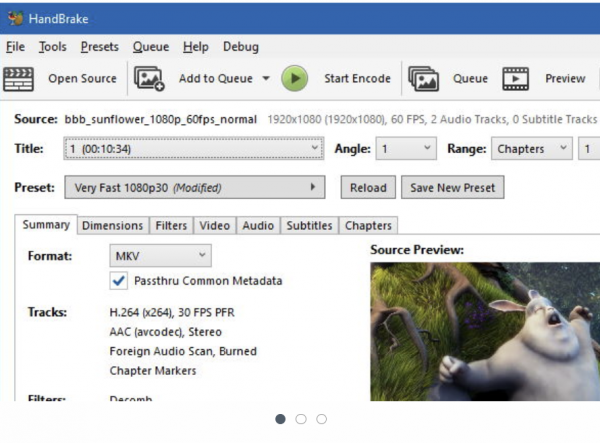Switch to the Dimensions tab

112,225
